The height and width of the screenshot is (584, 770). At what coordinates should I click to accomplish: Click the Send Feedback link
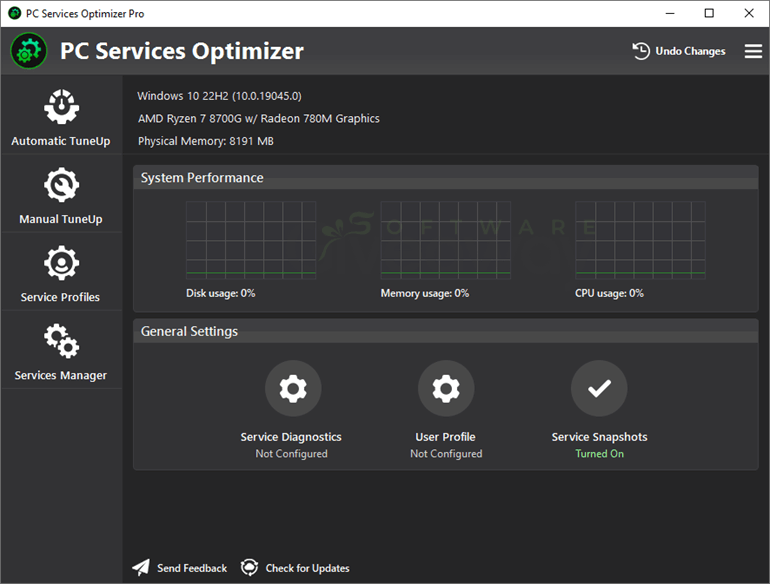(192, 568)
